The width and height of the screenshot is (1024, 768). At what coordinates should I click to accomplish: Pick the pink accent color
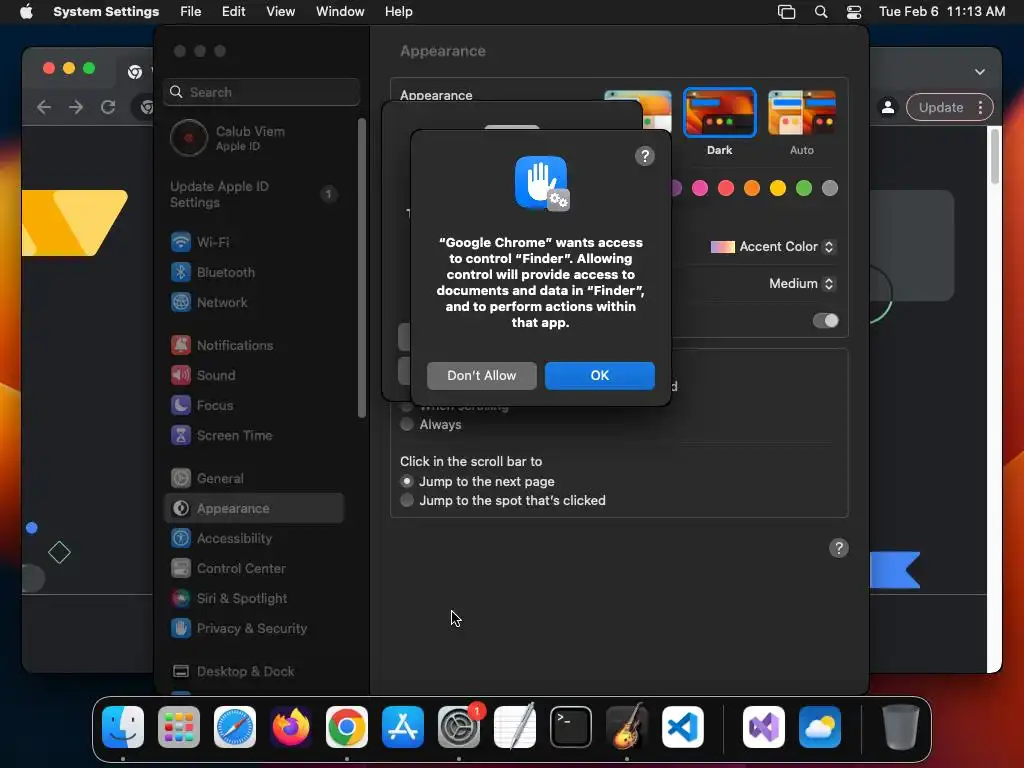[x=699, y=189]
